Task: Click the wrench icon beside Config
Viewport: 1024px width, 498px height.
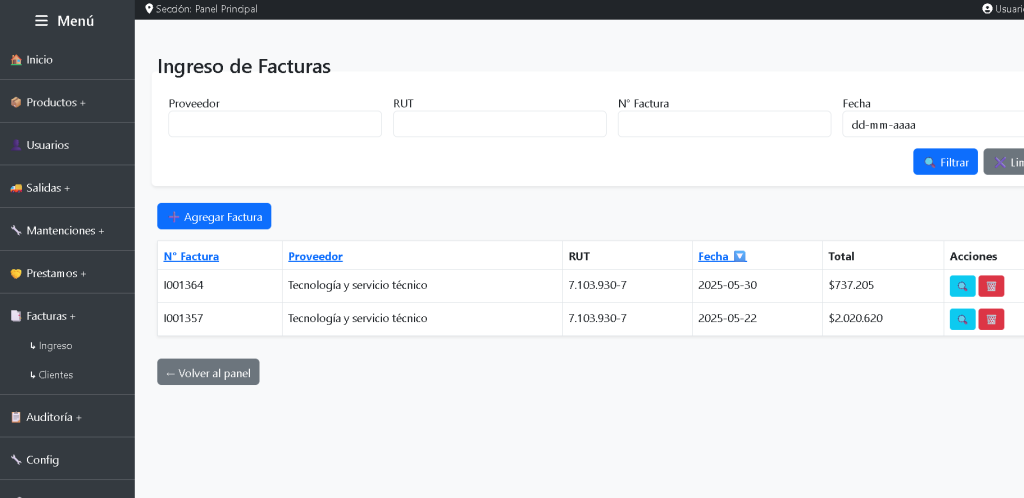Action: 16,460
